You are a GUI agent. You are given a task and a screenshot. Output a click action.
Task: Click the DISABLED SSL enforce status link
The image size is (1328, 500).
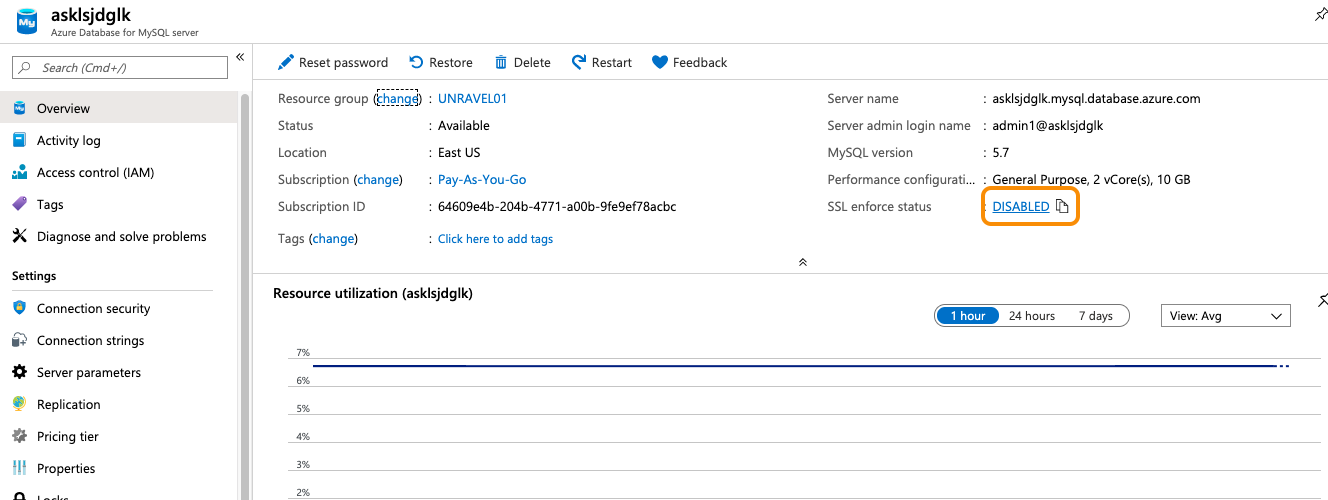1021,207
